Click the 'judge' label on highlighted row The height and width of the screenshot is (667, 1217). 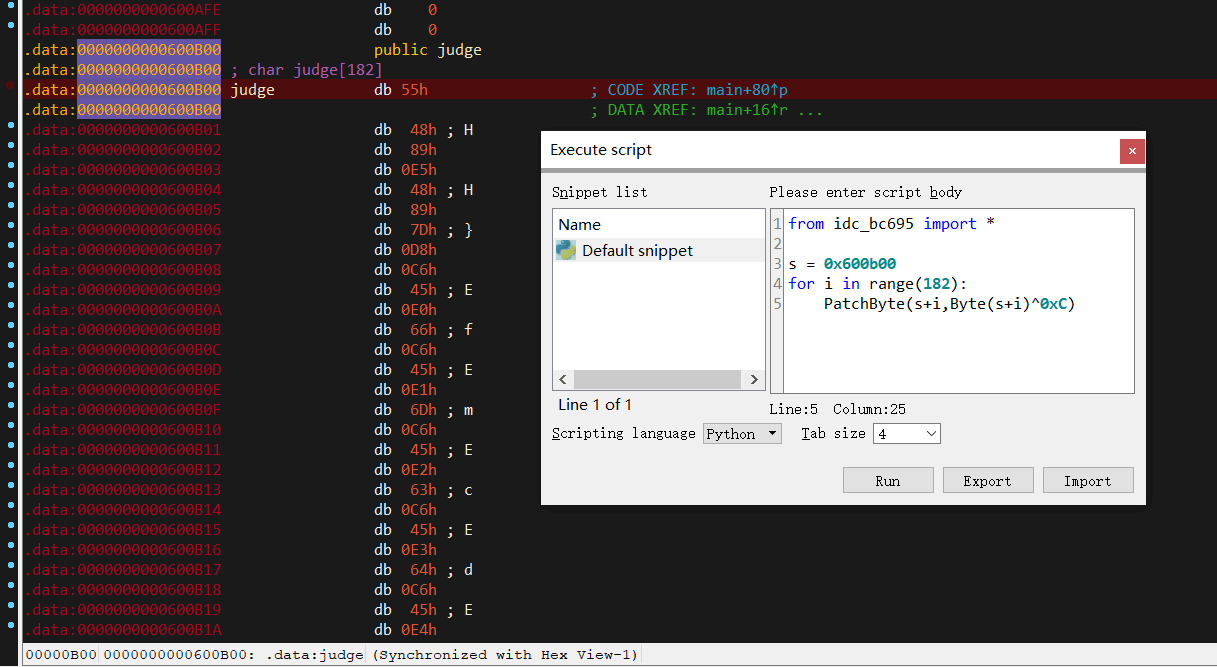coord(252,90)
